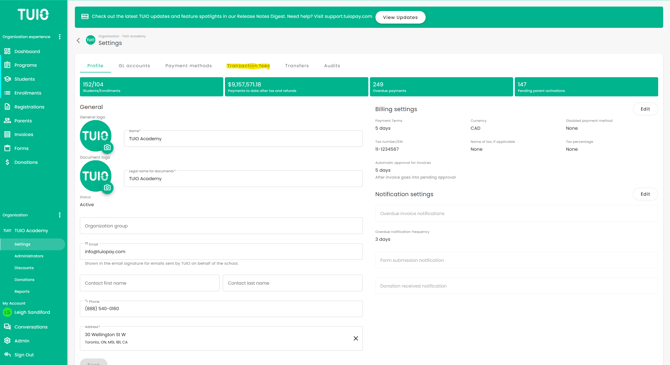Click the Sign Out icon

click(x=7, y=355)
